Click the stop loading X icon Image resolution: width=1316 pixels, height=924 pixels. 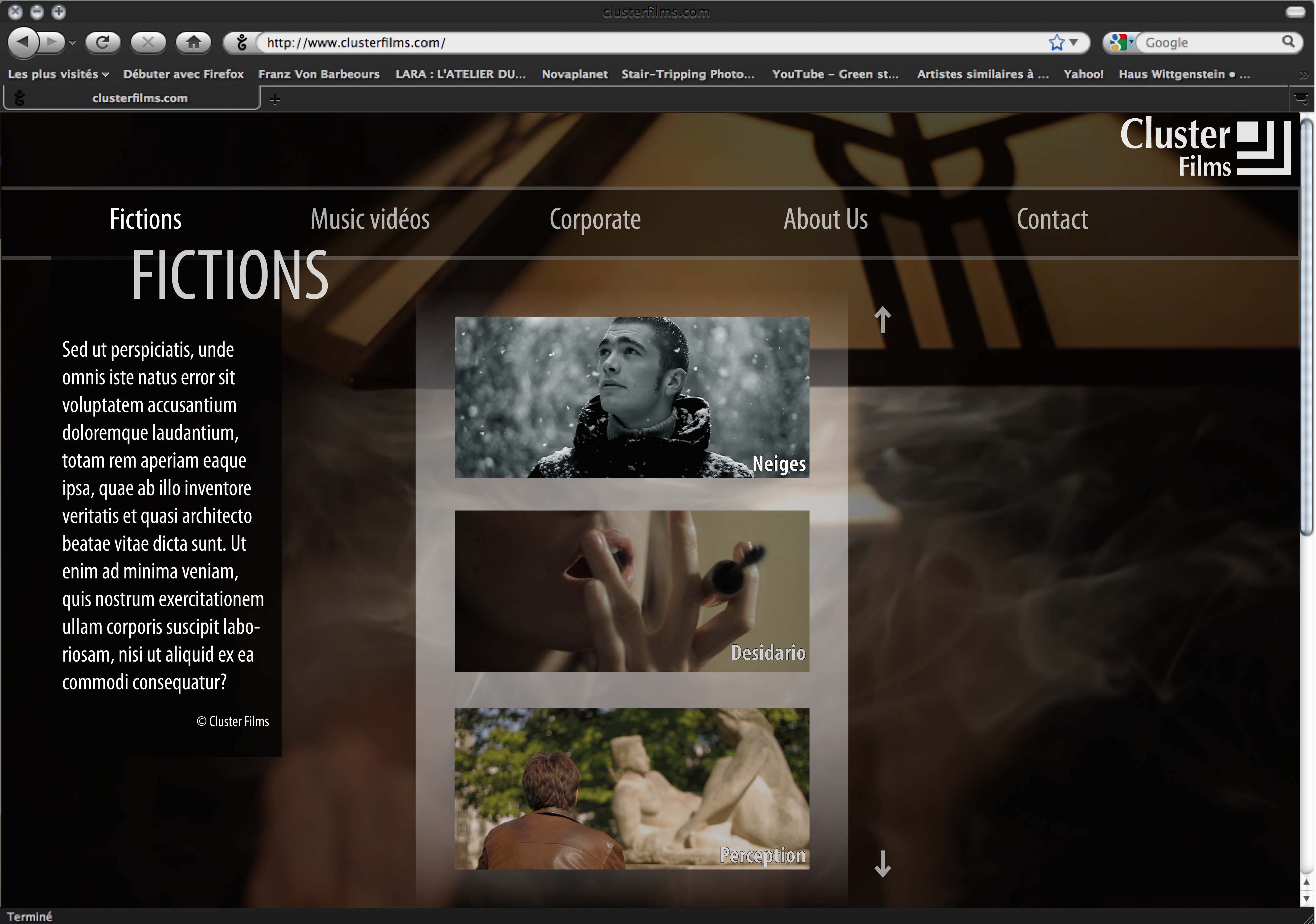148,43
